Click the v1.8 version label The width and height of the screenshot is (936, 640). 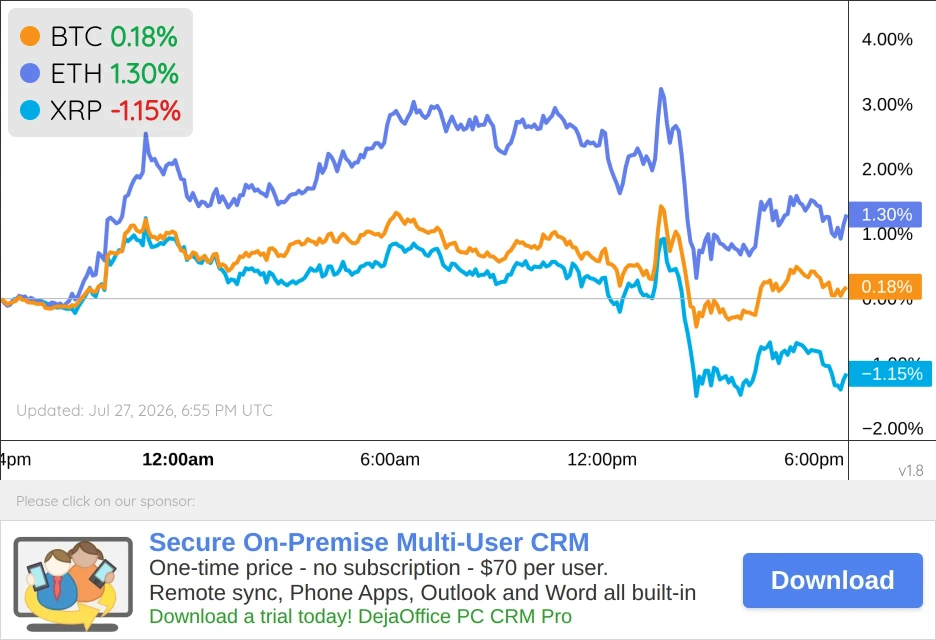(x=911, y=470)
